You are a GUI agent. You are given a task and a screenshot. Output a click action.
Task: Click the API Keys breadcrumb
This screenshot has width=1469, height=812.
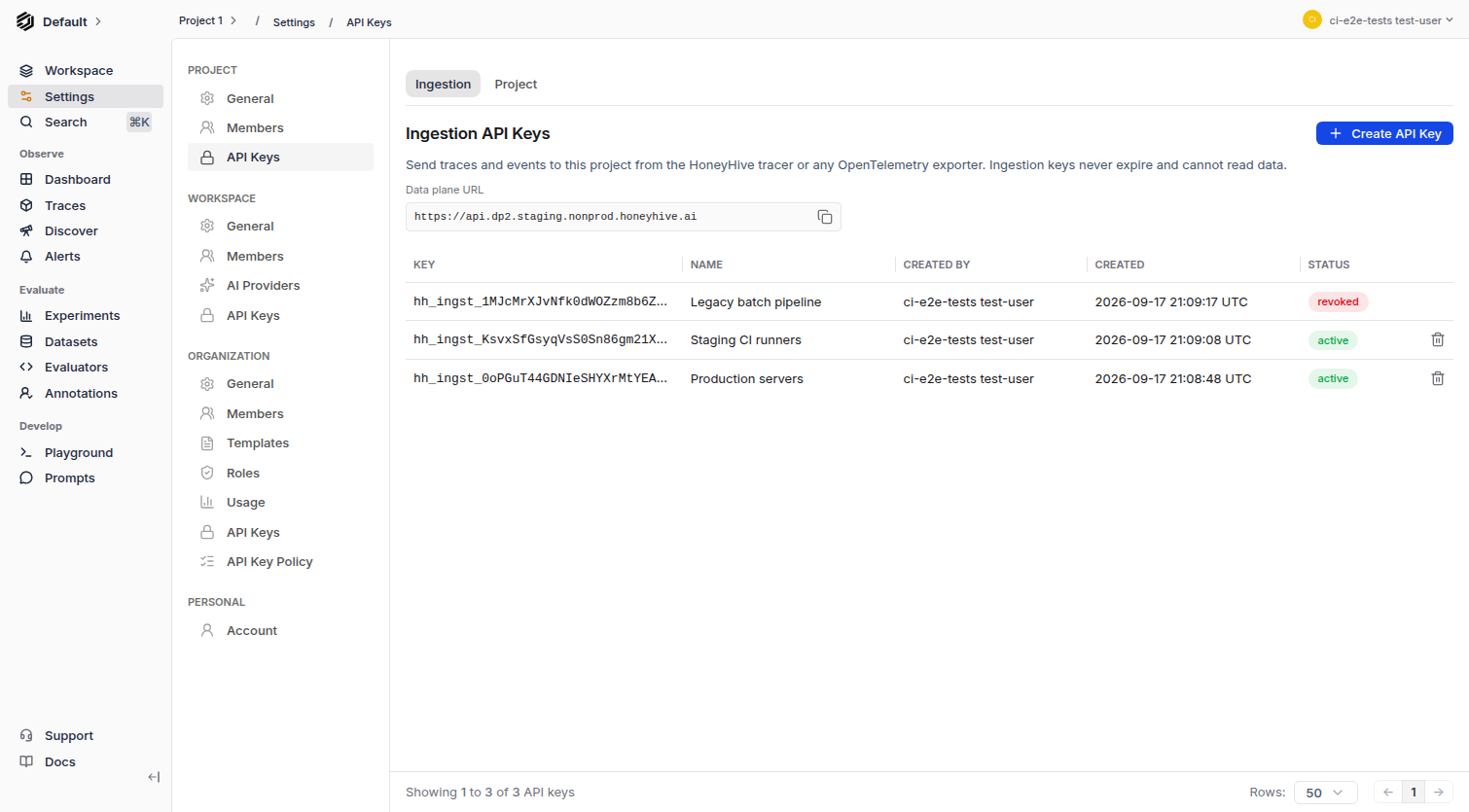[x=369, y=22]
